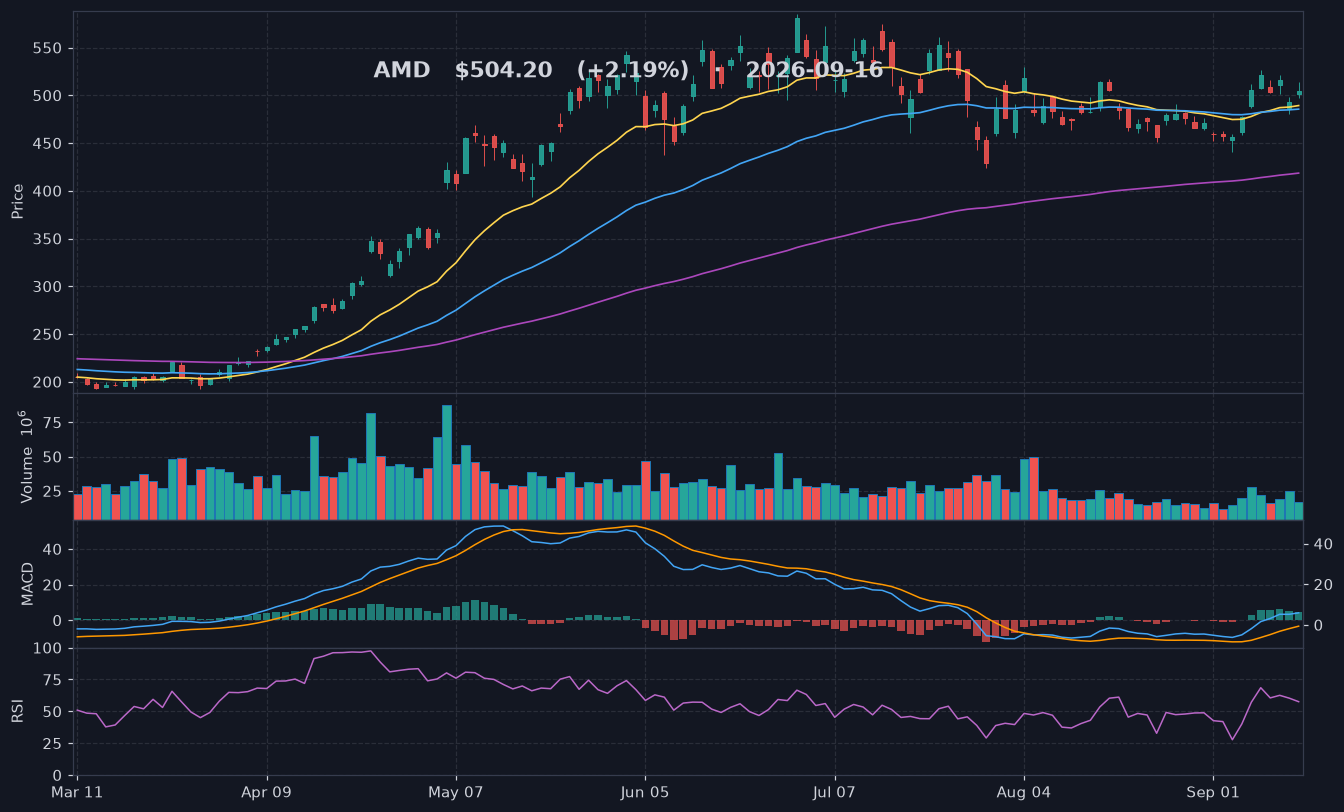
Task: Click the 350 price tick label
Action: (x=49, y=239)
